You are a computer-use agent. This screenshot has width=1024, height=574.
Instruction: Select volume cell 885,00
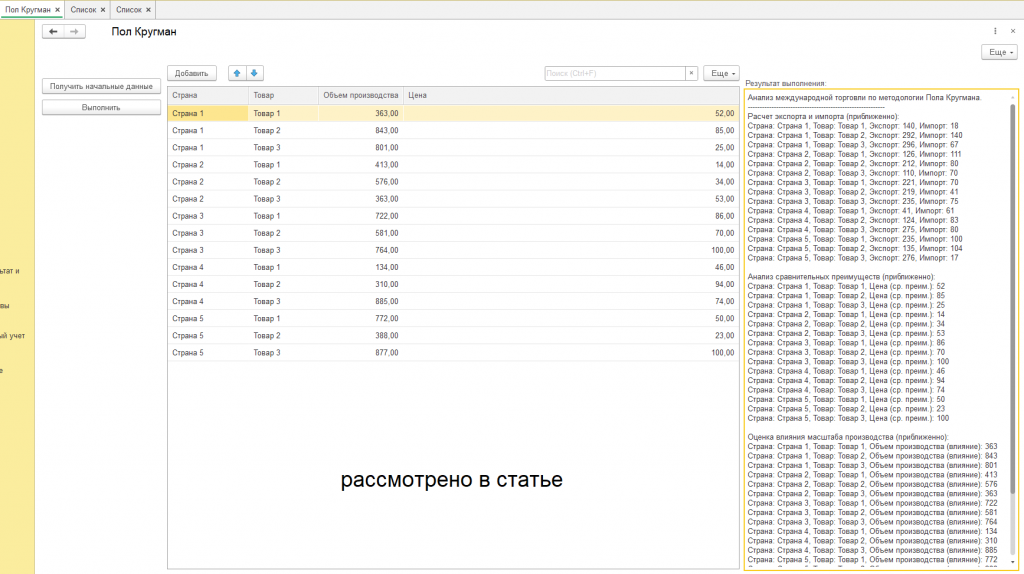[x=360, y=301]
